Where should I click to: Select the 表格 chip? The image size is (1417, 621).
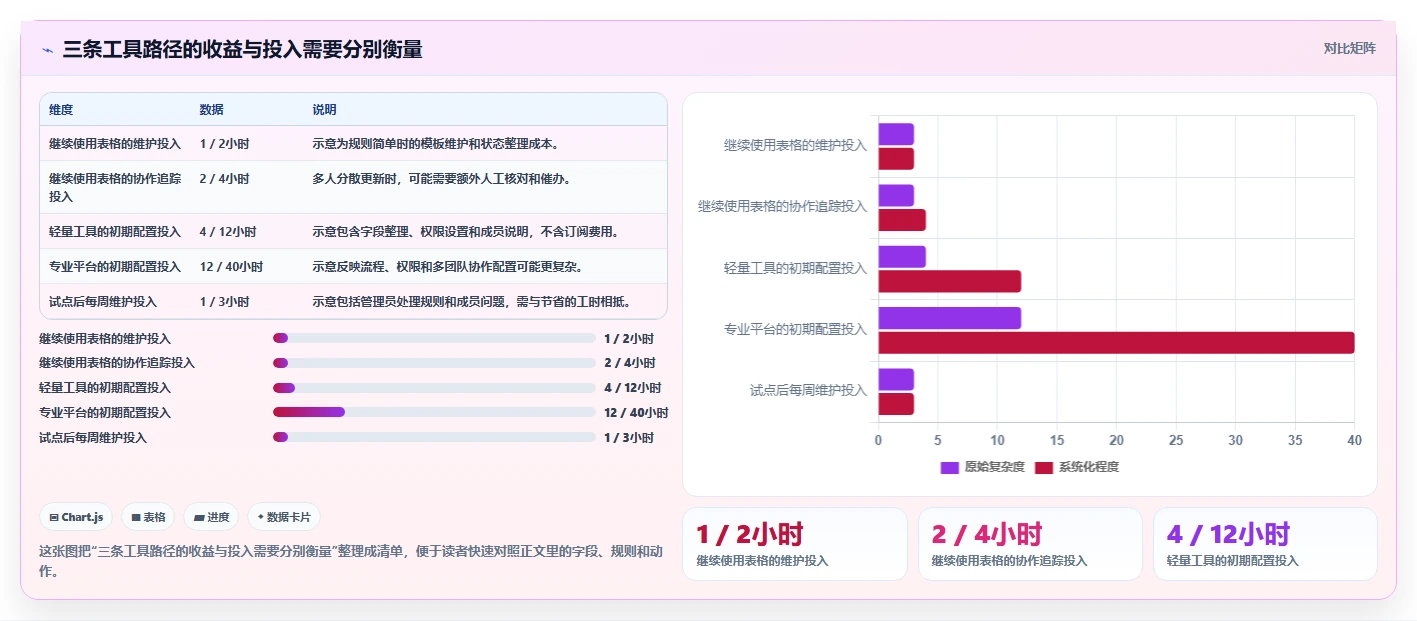[148, 517]
